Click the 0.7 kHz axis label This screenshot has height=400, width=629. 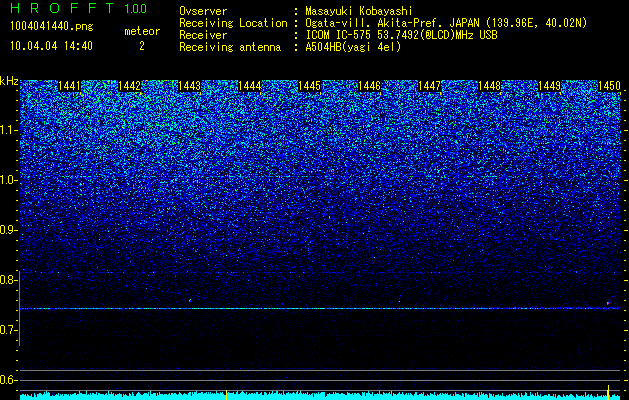click(x=8, y=330)
